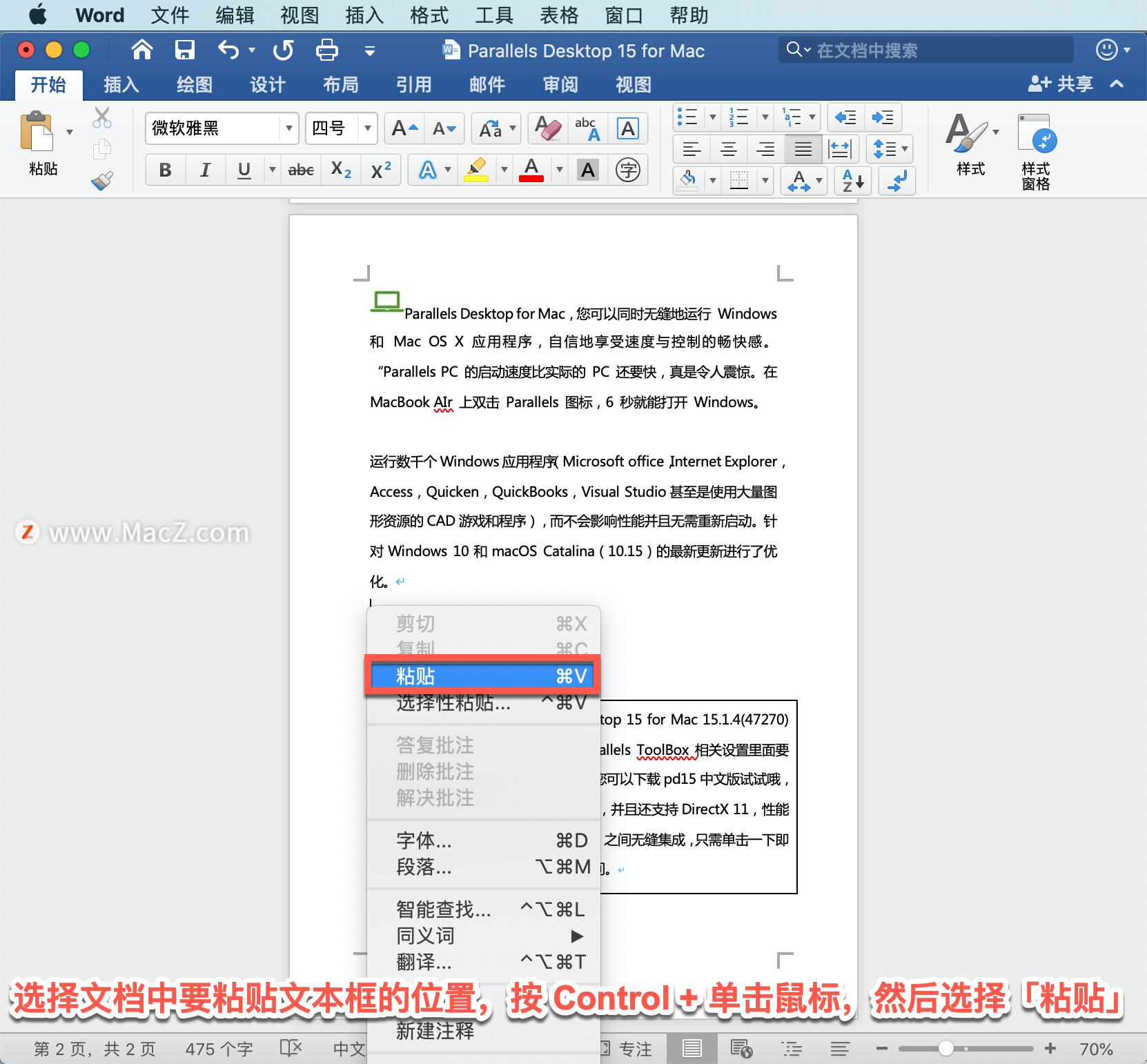
Task: Toggle strikethrough abc formatting
Action: (301, 170)
